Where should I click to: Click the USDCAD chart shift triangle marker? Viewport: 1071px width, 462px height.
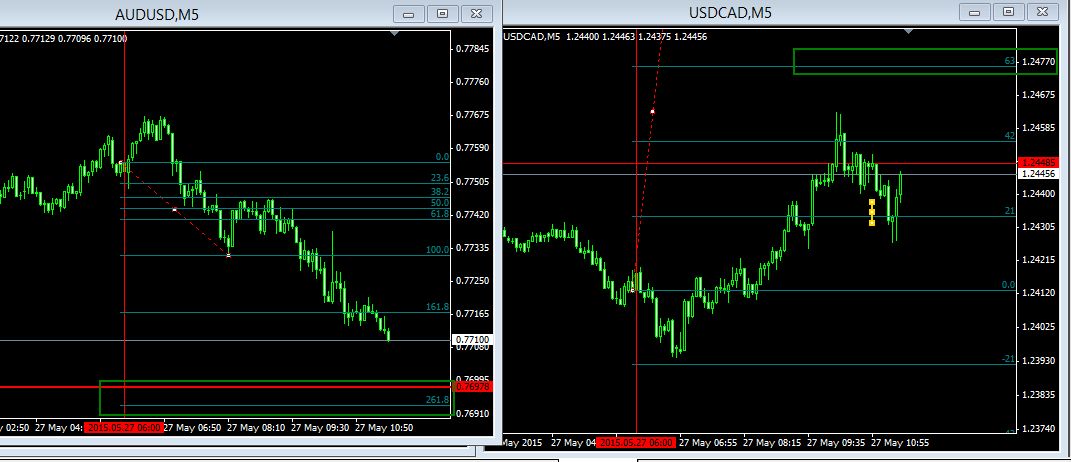tap(909, 31)
